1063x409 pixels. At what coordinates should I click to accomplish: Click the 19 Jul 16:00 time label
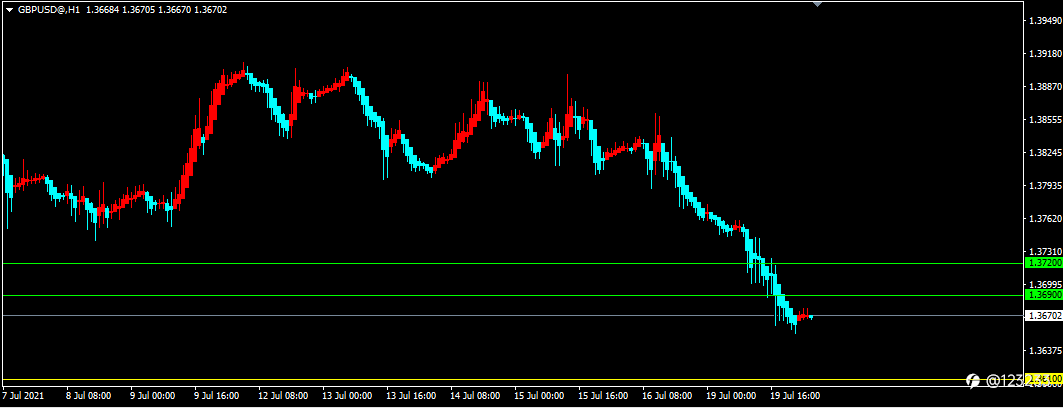pyautogui.click(x=795, y=396)
